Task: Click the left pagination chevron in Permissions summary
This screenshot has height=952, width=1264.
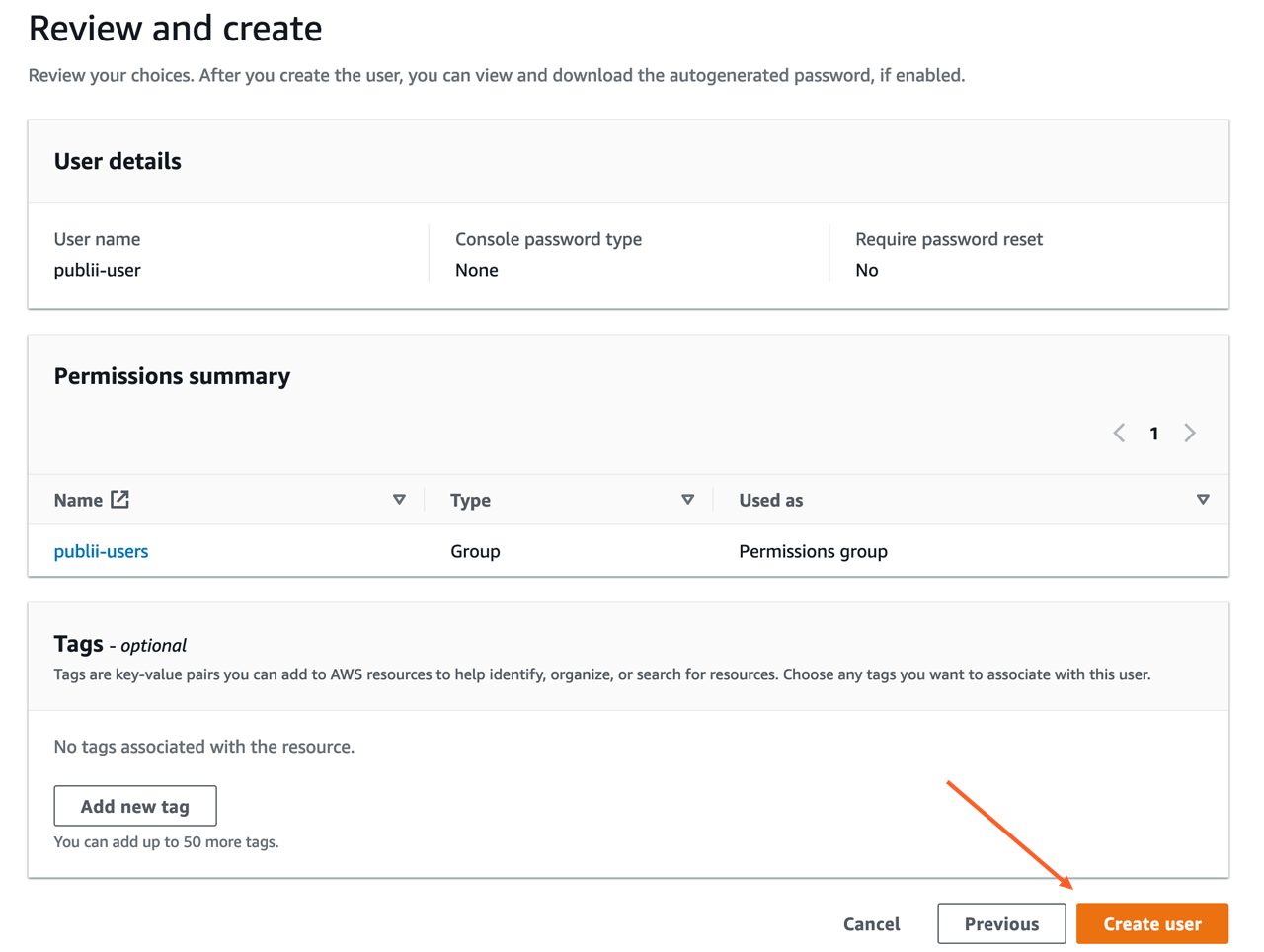Action: click(x=1118, y=433)
